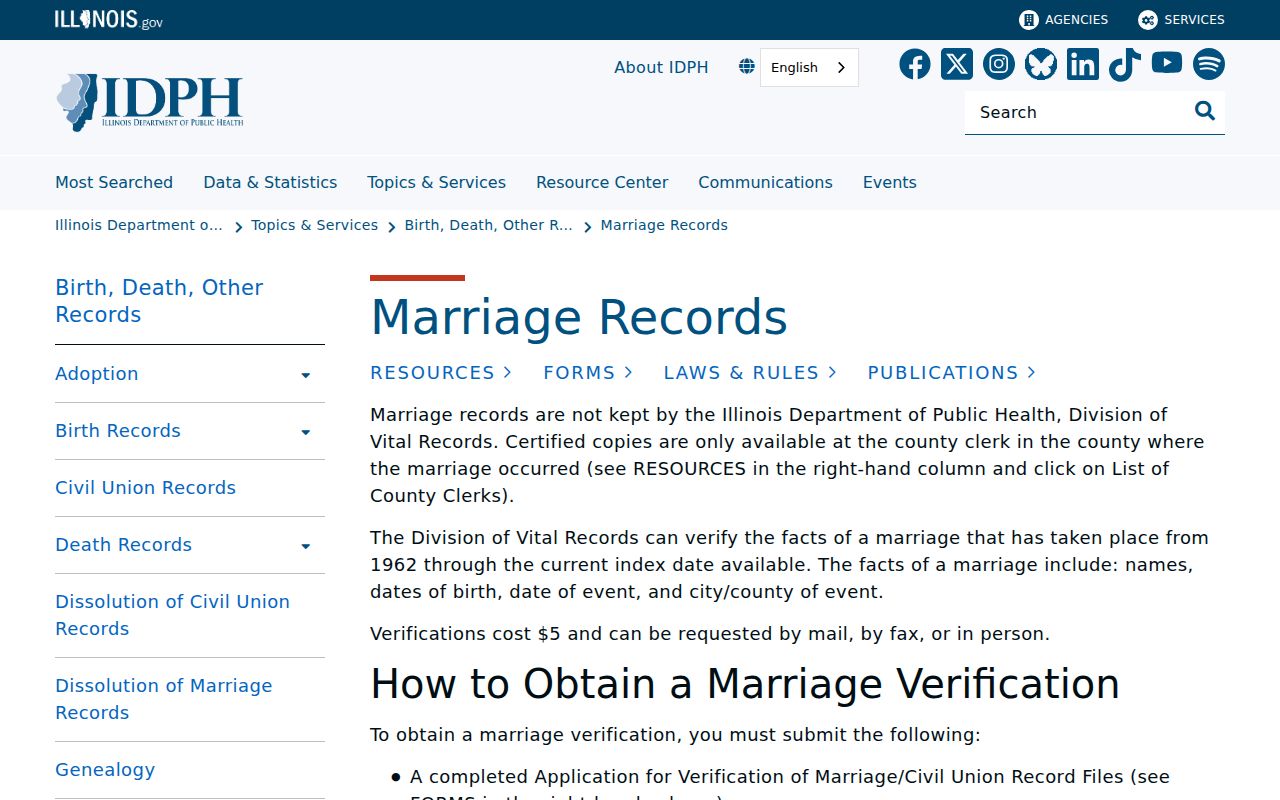Open the Communications menu

point(765,182)
